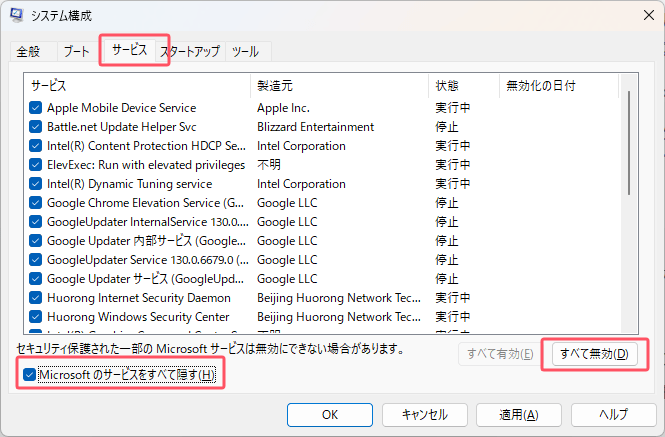Uncheck Google Updater 内部サービス checkbox
The height and width of the screenshot is (437, 665).
pyautogui.click(x=36, y=241)
